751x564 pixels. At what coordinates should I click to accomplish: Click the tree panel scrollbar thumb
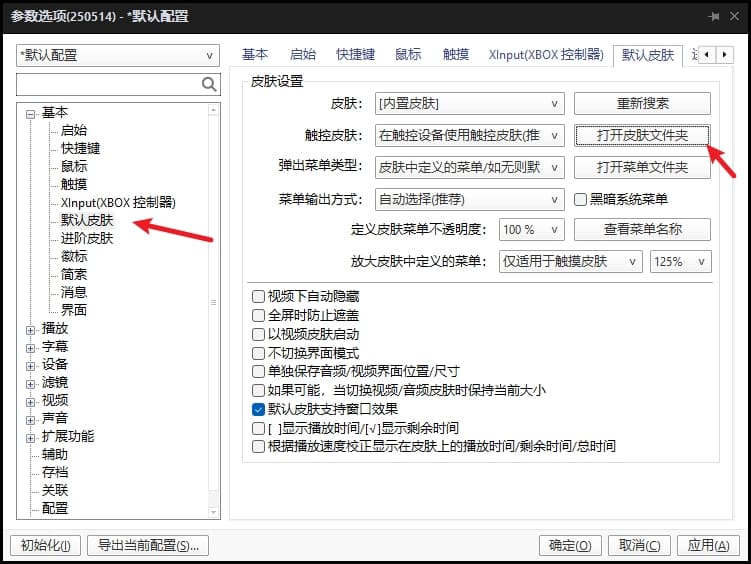click(x=214, y=303)
